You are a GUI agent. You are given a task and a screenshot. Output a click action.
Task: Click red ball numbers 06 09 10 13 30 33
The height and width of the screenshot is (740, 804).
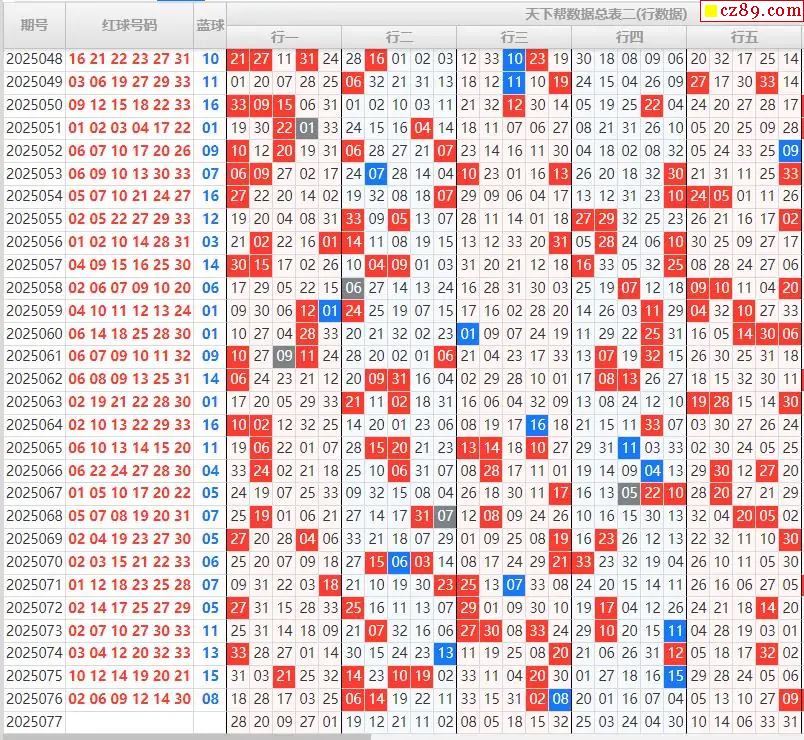click(129, 173)
